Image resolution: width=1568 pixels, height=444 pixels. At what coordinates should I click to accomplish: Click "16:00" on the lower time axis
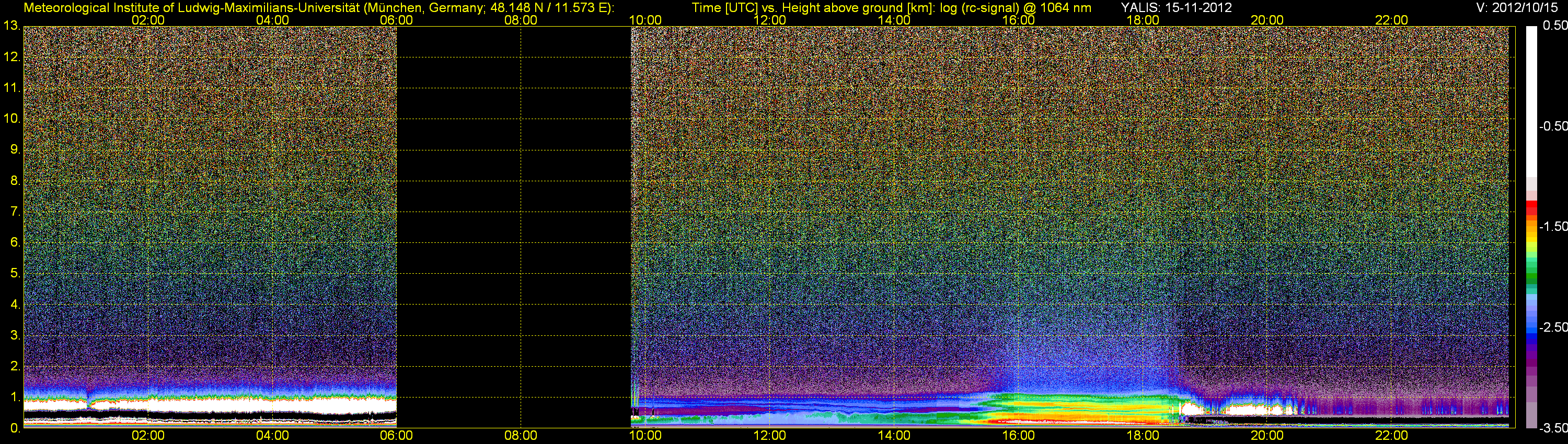click(1018, 436)
